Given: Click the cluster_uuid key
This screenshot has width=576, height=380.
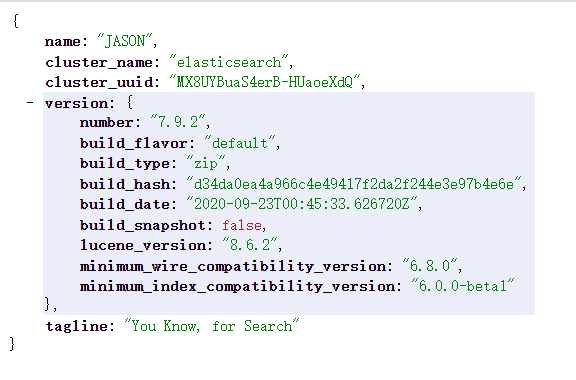Looking at the screenshot, I should pos(99,82).
